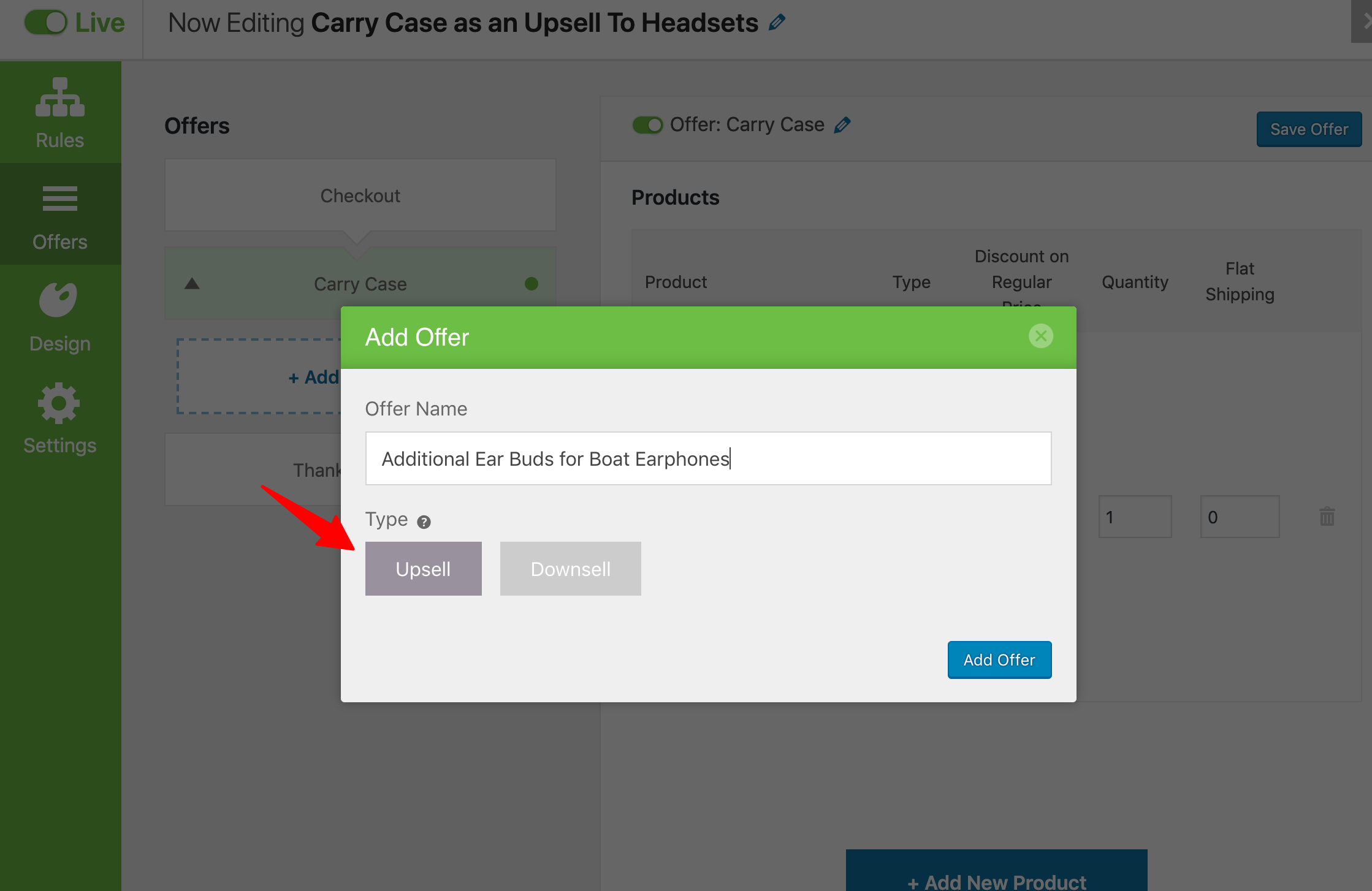Open the Rules section hierarchy icon
The width and height of the screenshot is (1372, 891).
[x=60, y=97]
